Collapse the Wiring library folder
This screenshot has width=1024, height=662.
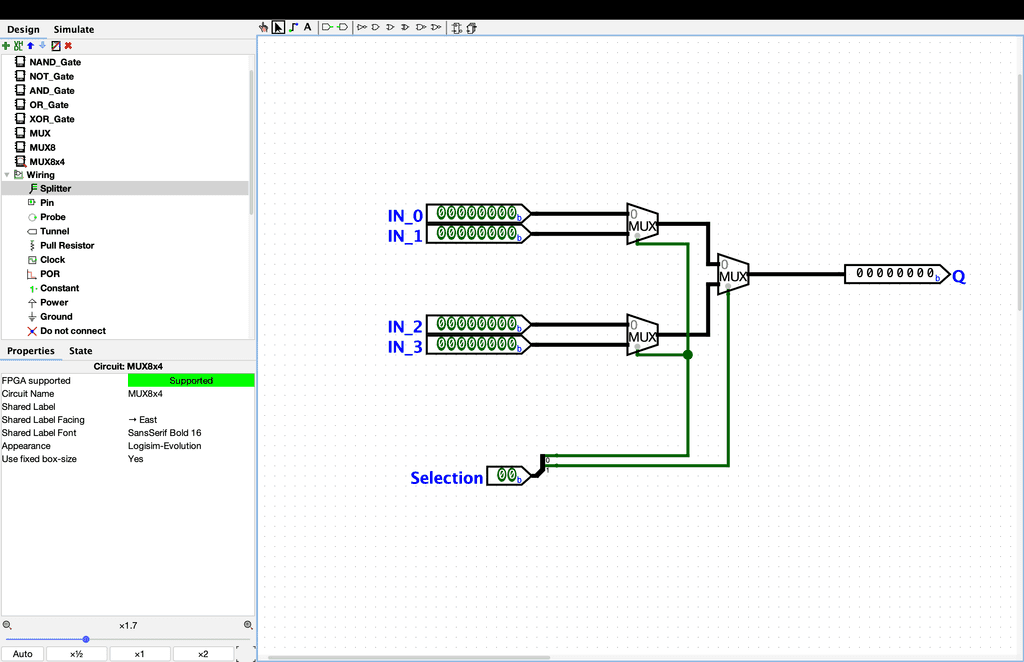coord(7,175)
